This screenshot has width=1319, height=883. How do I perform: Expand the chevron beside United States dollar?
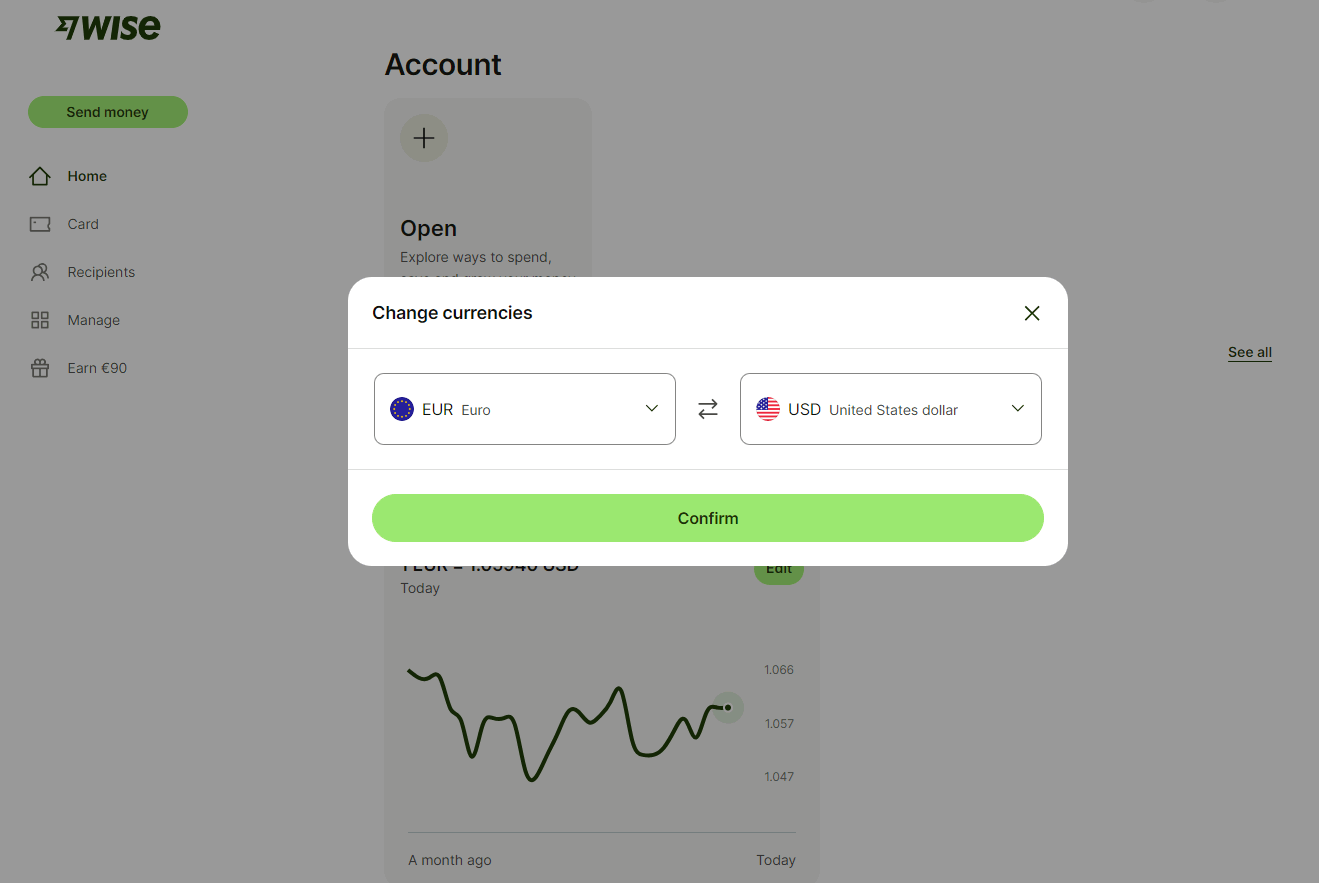pyautogui.click(x=1018, y=408)
